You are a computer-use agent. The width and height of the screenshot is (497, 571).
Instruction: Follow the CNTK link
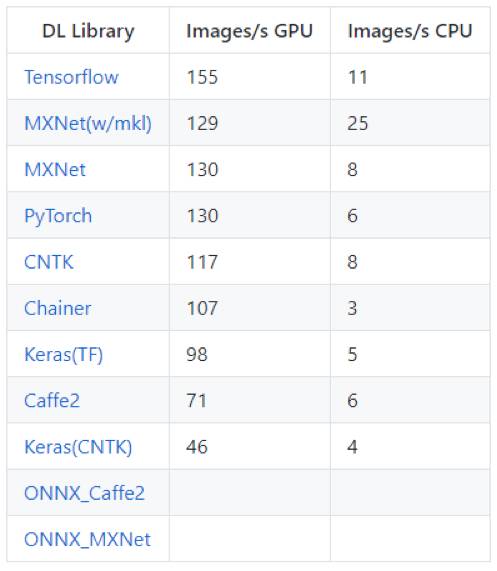tap(49, 262)
